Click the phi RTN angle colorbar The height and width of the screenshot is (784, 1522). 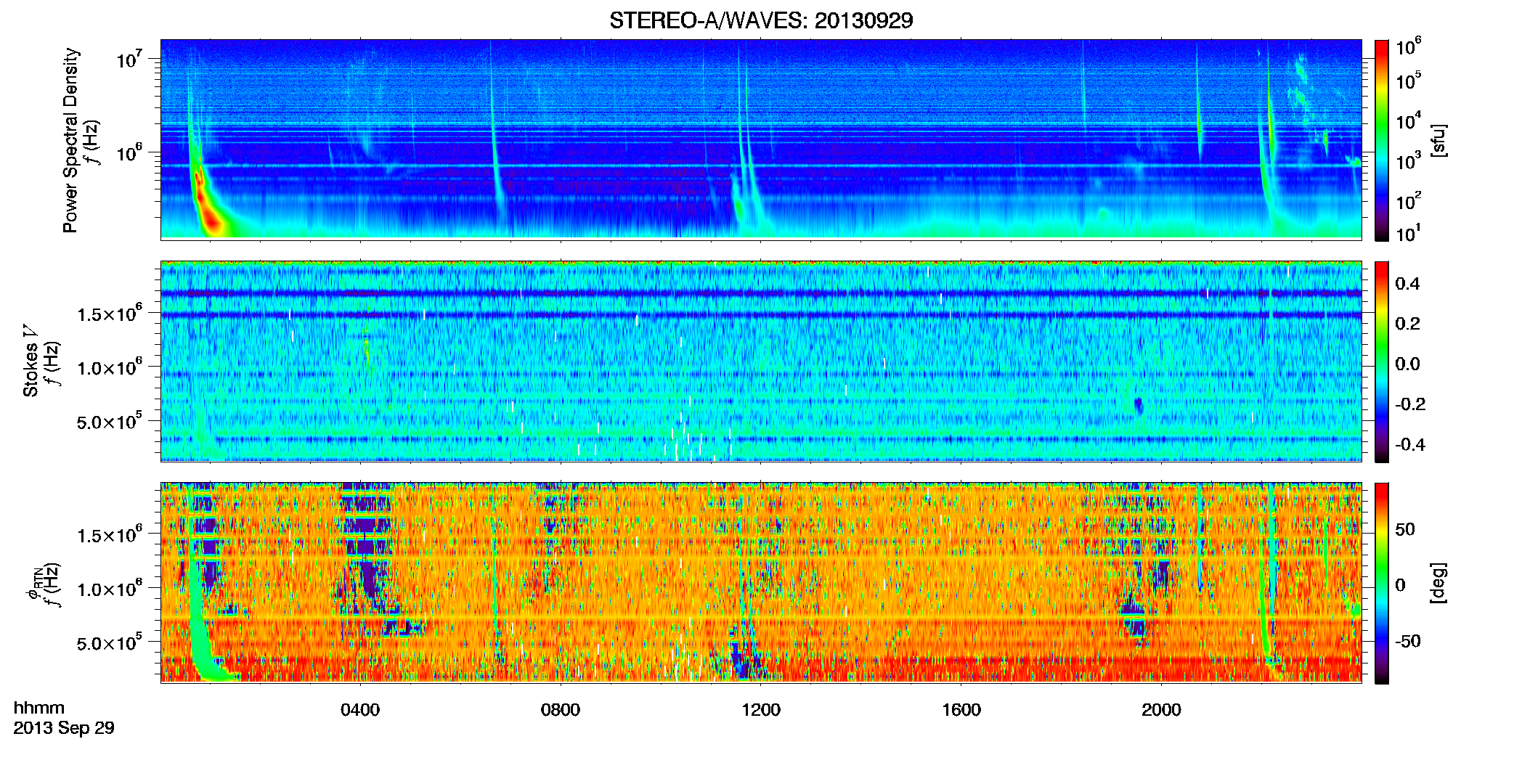coord(1382,583)
